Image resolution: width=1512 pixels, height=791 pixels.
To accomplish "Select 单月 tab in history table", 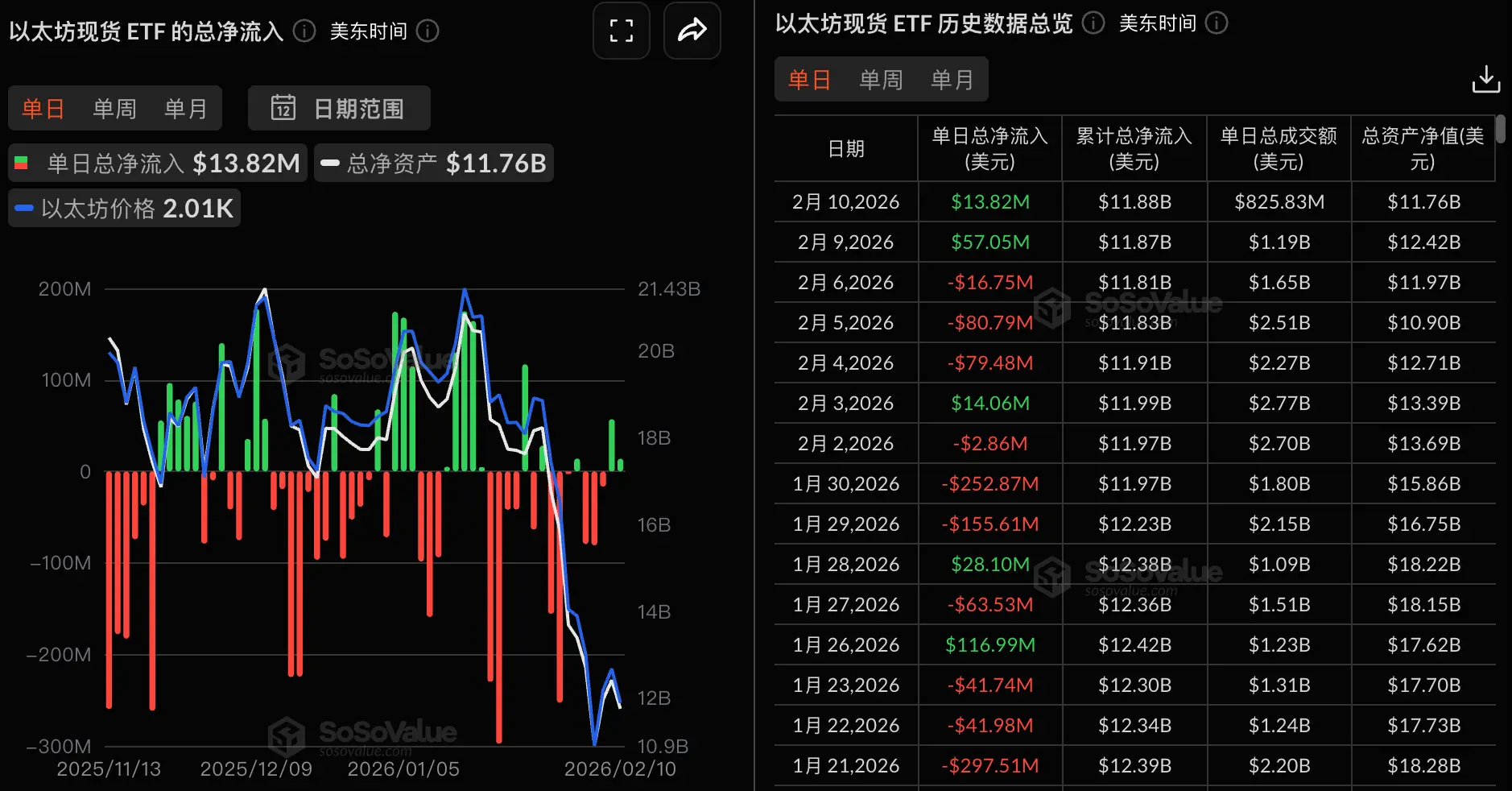I will [x=952, y=80].
